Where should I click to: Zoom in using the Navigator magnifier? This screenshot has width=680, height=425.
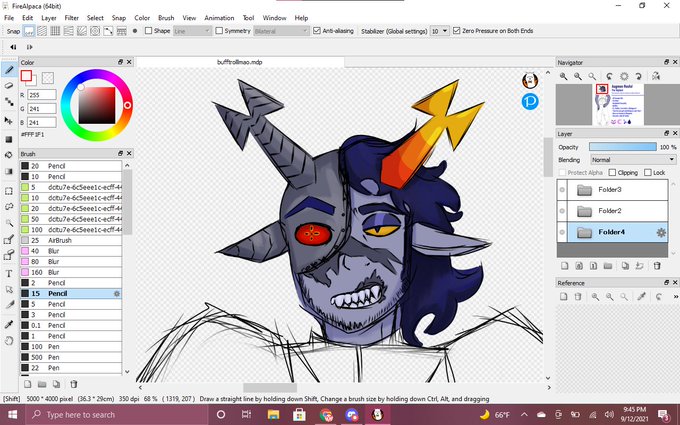pyautogui.click(x=563, y=76)
